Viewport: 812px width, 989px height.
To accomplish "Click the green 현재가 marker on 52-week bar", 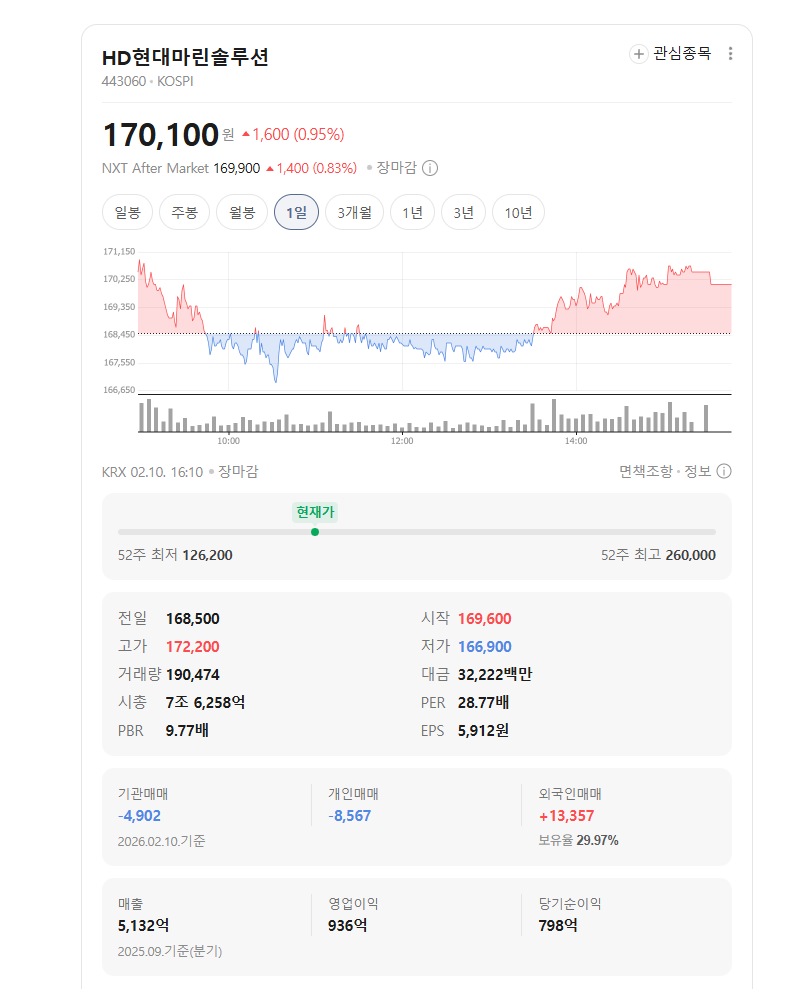I will click(x=315, y=532).
